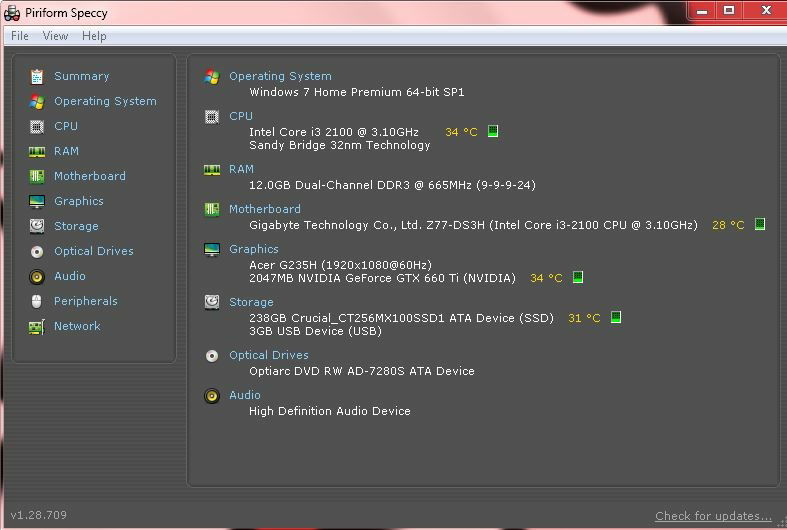Click the Peripherals mouse icon in sidebar
Screen dimensions: 787x530
pyautogui.click(x=37, y=301)
